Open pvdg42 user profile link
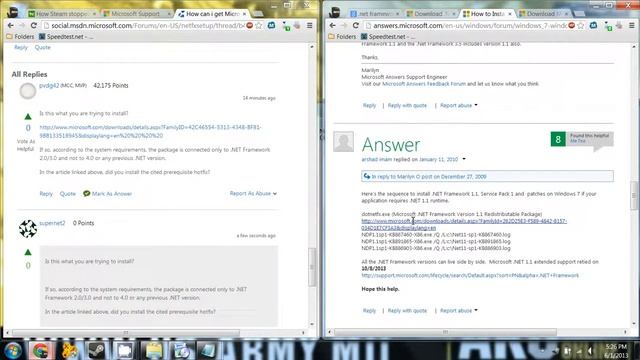Image resolution: width=640 pixels, height=360 pixels. [49, 85]
